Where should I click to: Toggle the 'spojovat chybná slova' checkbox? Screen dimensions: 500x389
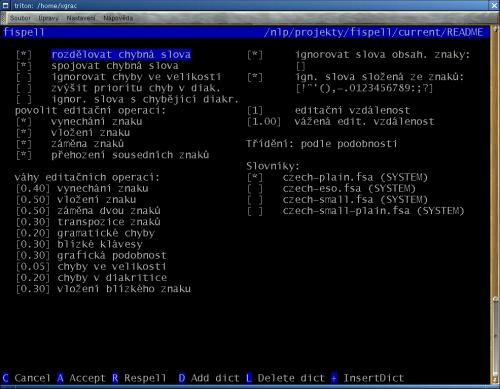(x=24, y=66)
